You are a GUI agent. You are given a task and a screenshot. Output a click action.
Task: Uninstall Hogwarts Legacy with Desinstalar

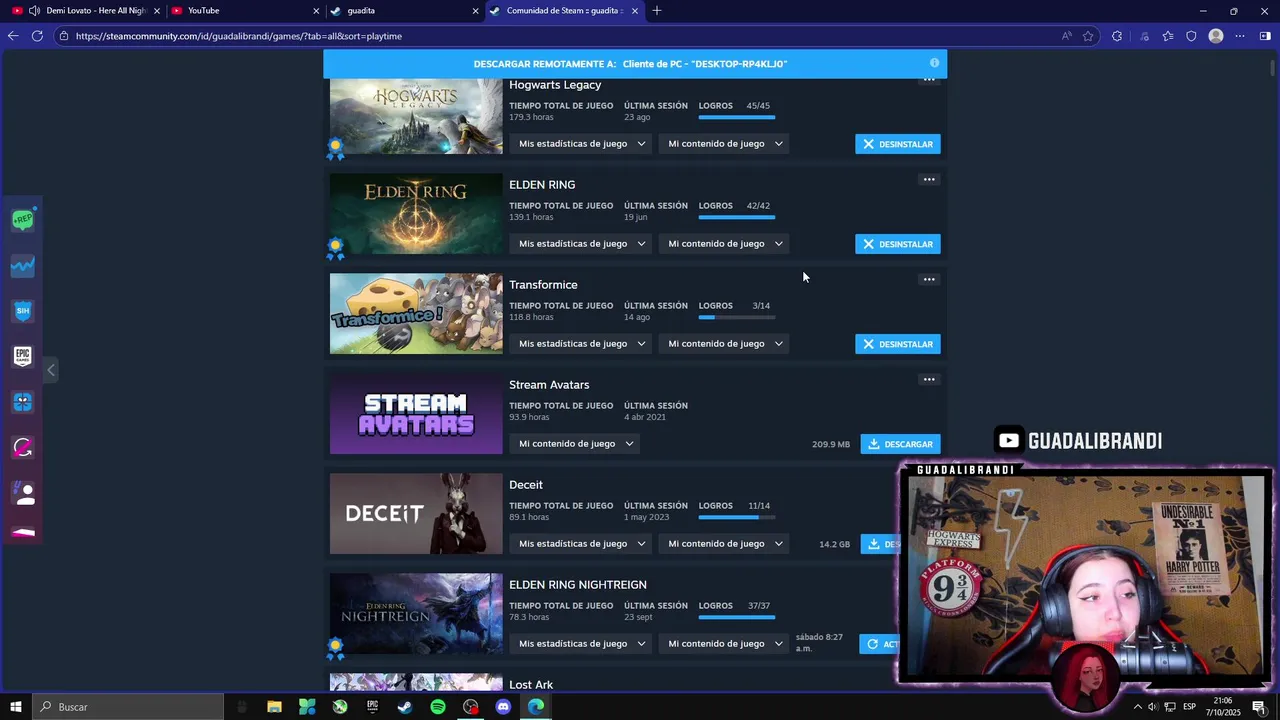click(897, 144)
